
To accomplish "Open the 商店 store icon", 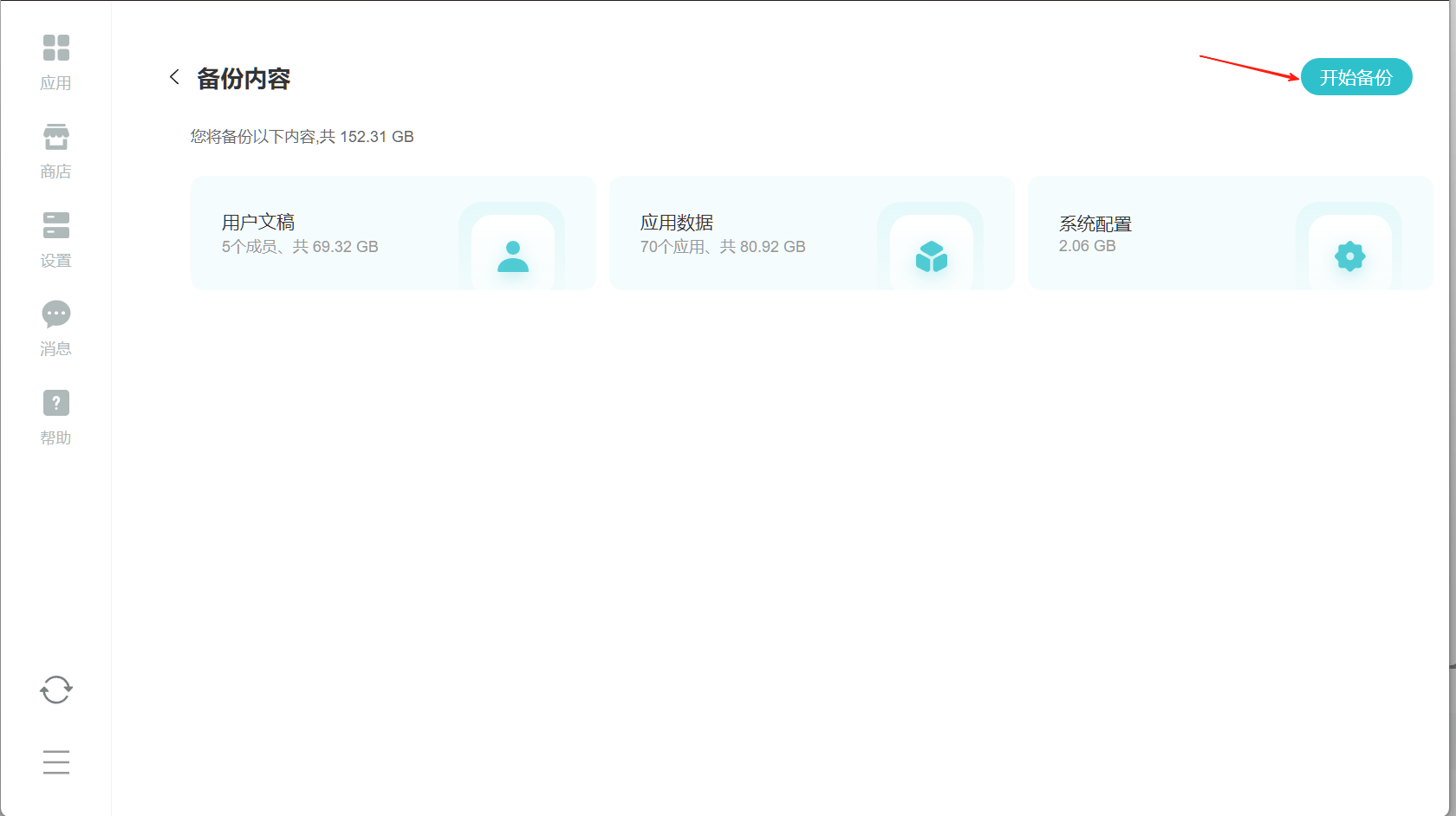I will [x=56, y=137].
